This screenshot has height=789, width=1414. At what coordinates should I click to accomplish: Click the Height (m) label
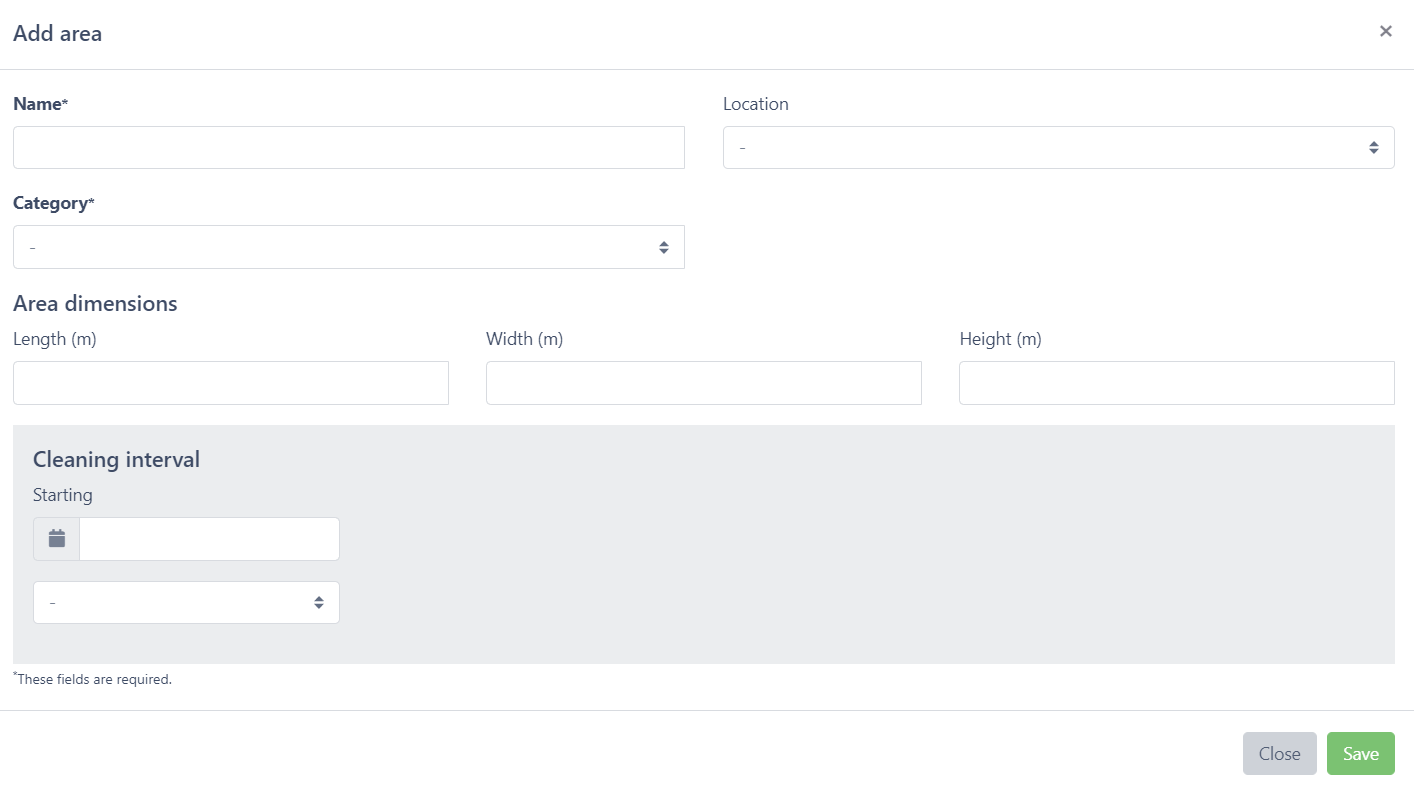pos(1000,339)
